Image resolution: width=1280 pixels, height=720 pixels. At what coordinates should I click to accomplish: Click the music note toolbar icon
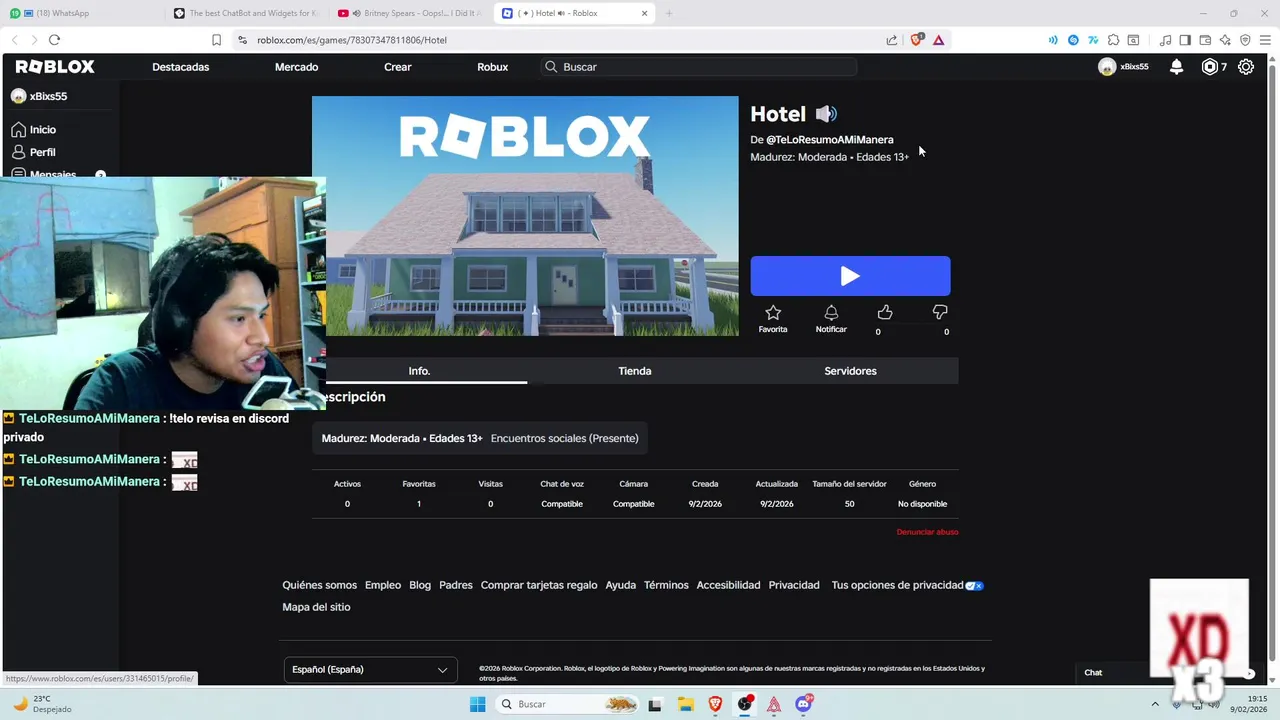coord(1165,40)
